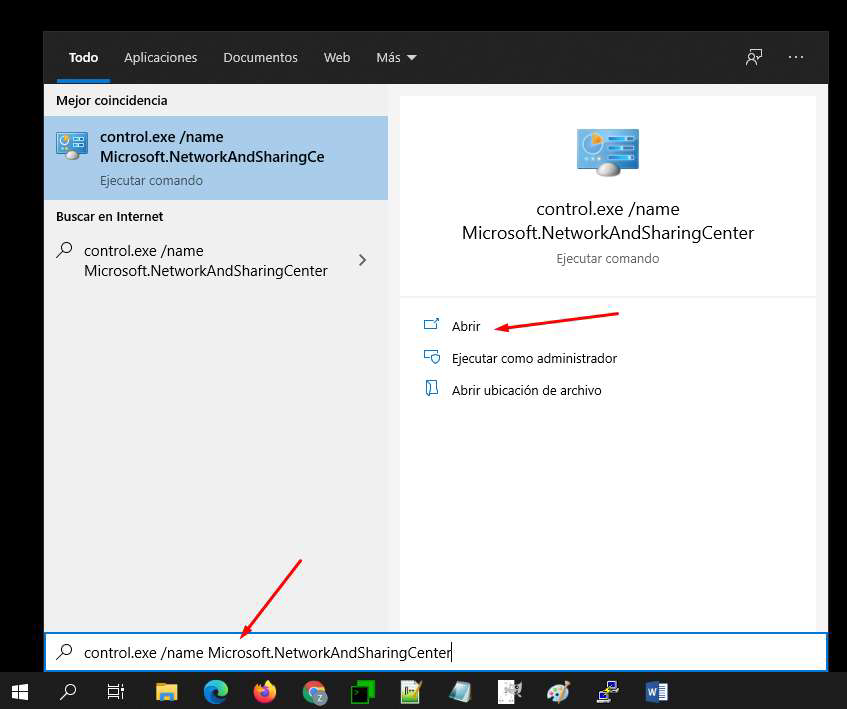Image resolution: width=847 pixels, height=709 pixels.
Task: Switch to the Aplicaciones tab
Action: tap(160, 57)
